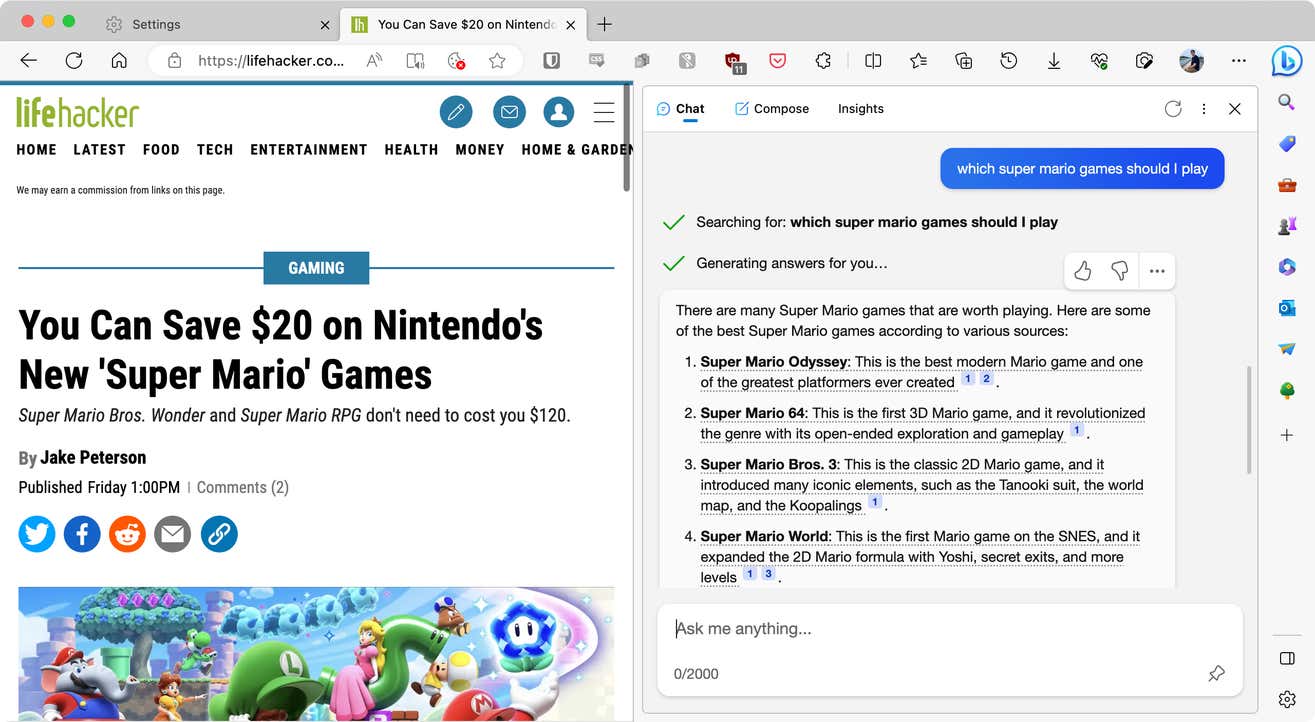The height and width of the screenshot is (722, 1315).
Task: Click the Super Mario 64 link
Action: point(753,413)
